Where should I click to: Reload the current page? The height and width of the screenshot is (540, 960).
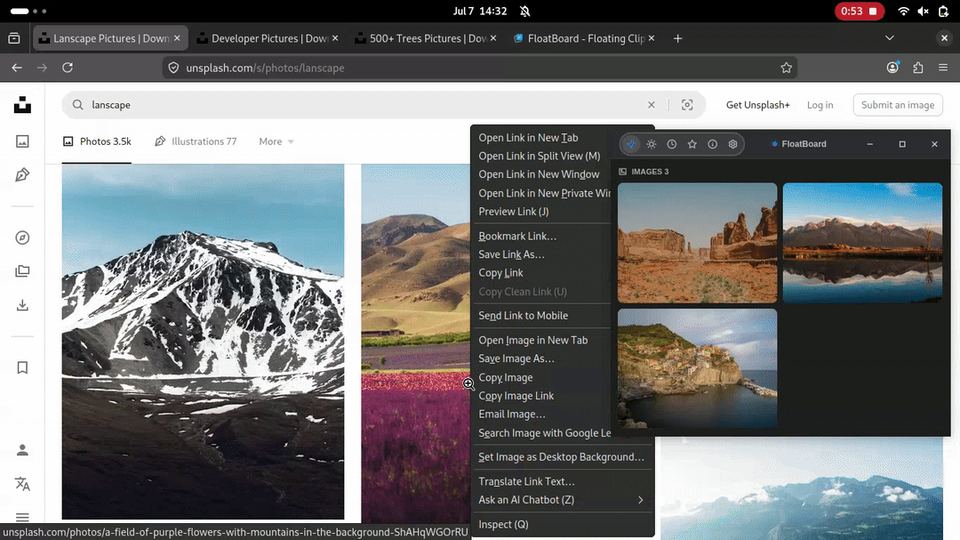(x=67, y=67)
